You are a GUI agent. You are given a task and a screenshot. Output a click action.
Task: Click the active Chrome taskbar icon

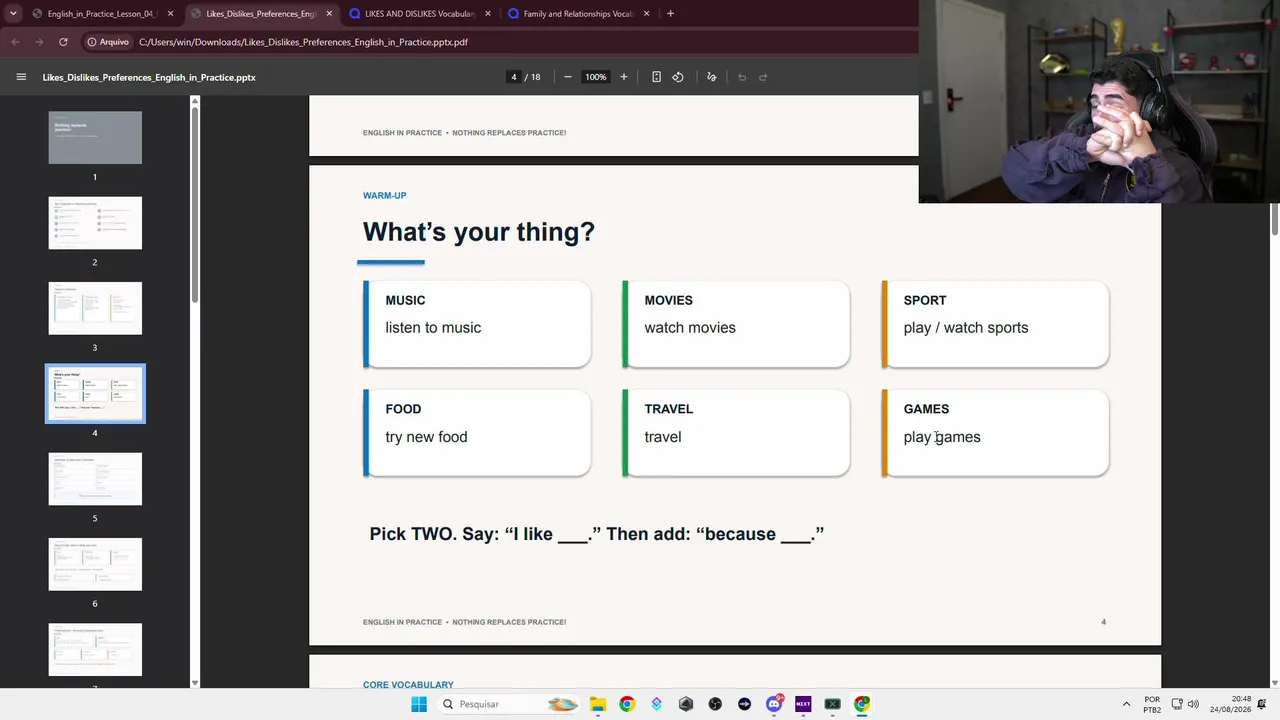pos(862,704)
